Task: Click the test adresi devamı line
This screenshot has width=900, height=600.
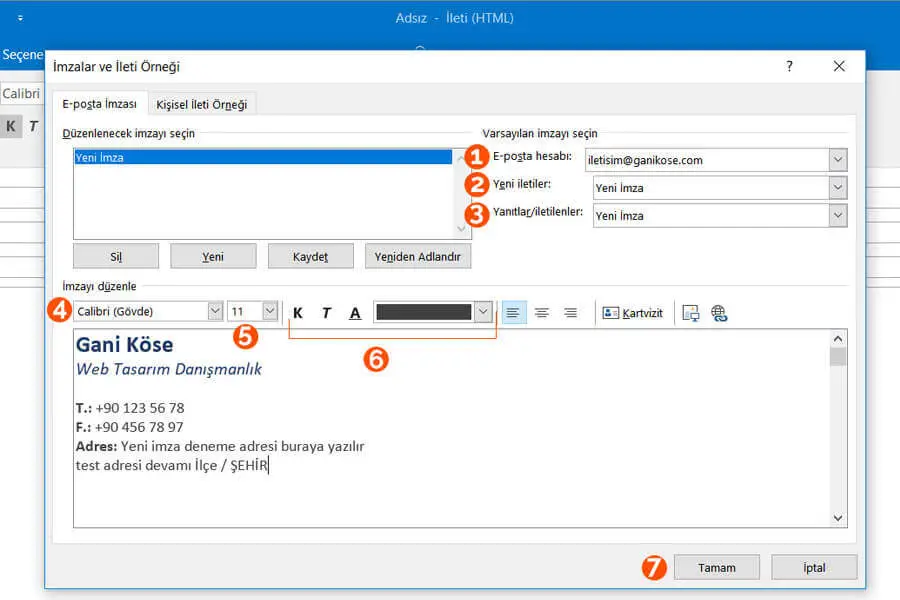Action: 172,466
